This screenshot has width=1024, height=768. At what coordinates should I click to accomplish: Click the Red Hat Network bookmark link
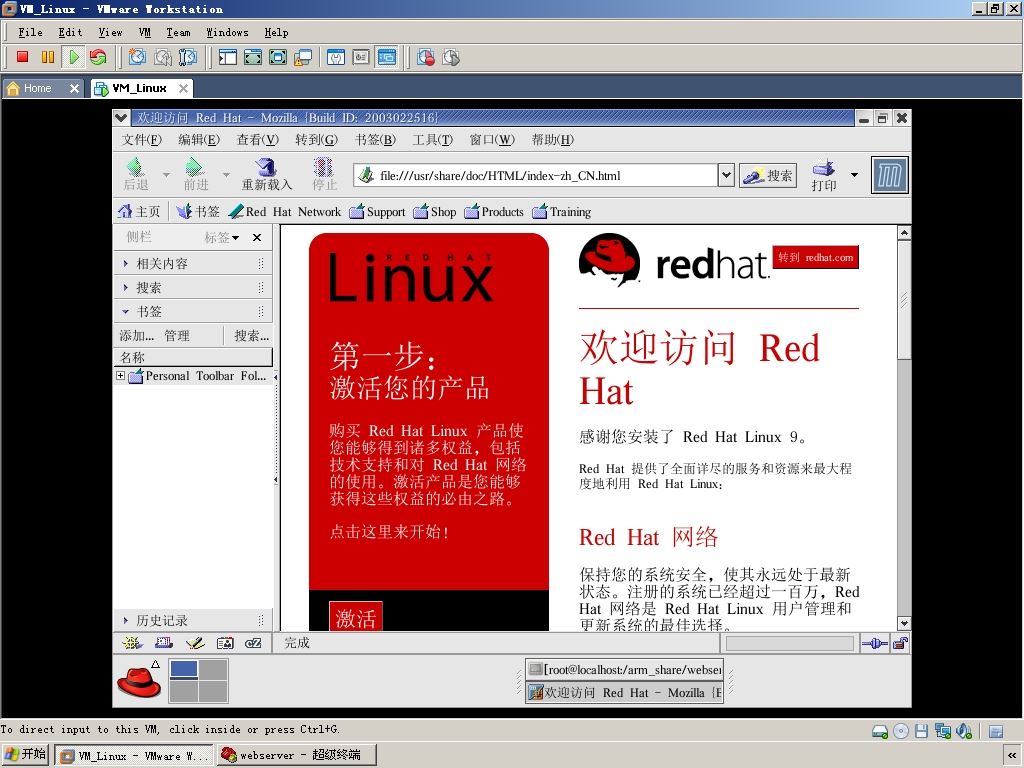(285, 212)
